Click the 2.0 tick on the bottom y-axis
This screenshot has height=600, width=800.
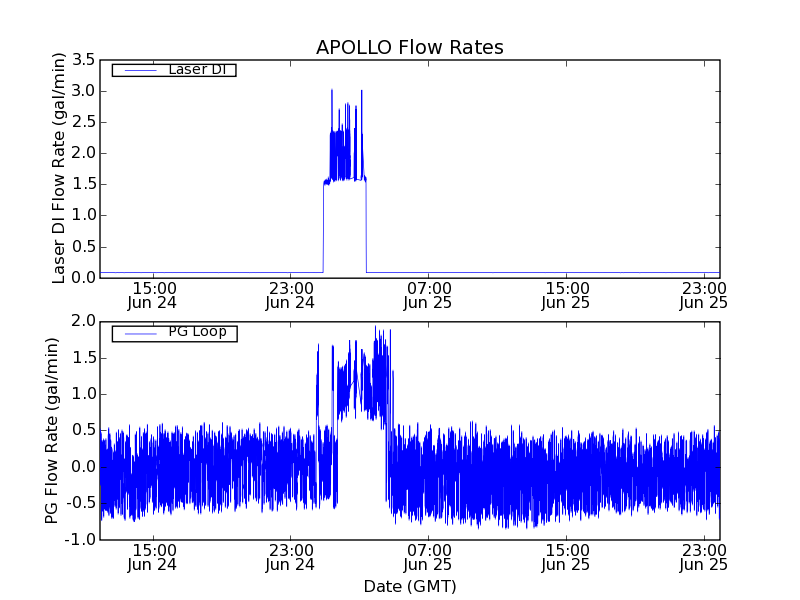(83, 321)
